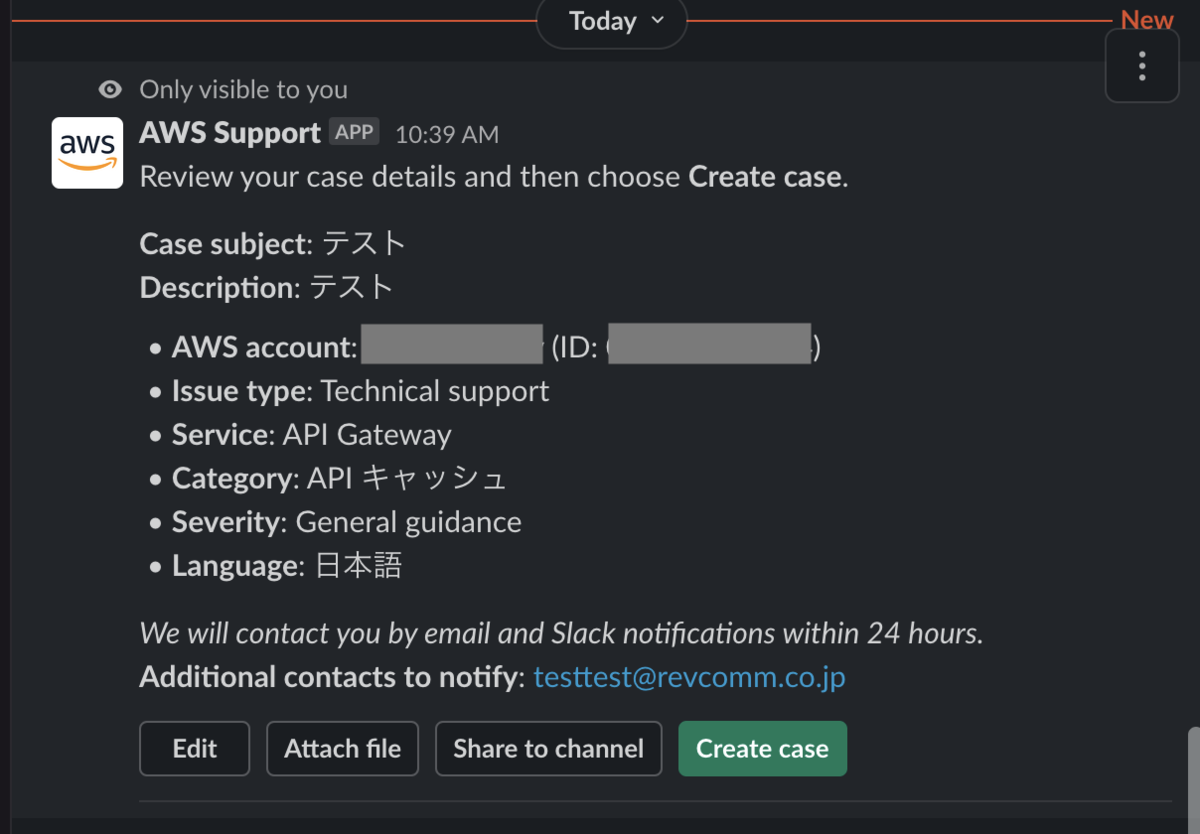1200x834 pixels.
Task: Submit with the green Create case button
Action: pos(762,749)
